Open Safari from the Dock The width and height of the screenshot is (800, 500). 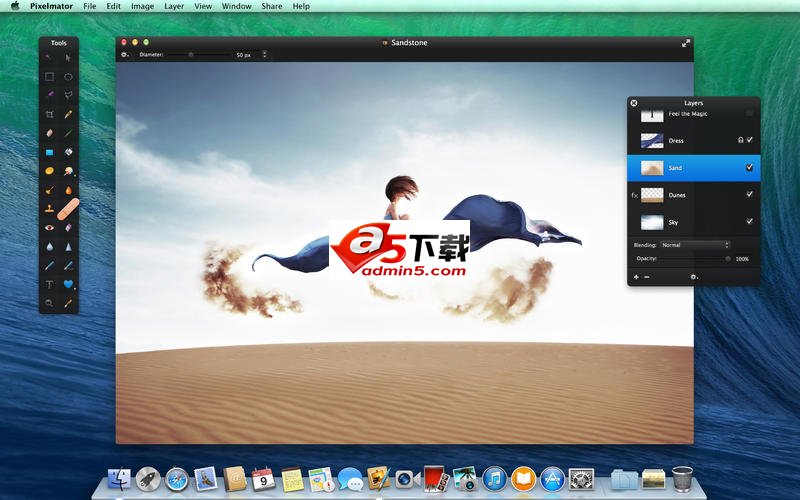tap(177, 480)
